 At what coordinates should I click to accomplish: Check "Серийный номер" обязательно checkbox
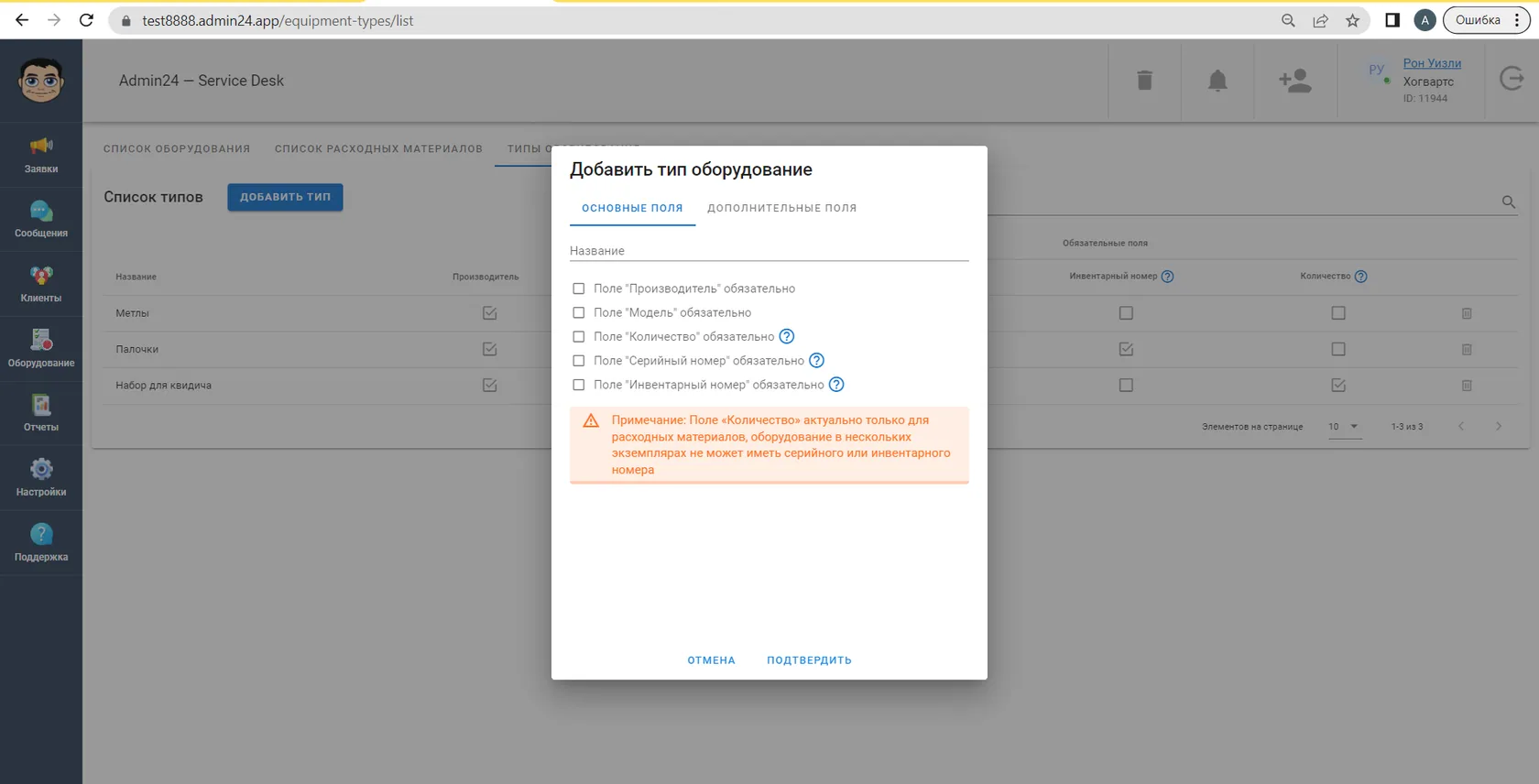[x=579, y=361]
